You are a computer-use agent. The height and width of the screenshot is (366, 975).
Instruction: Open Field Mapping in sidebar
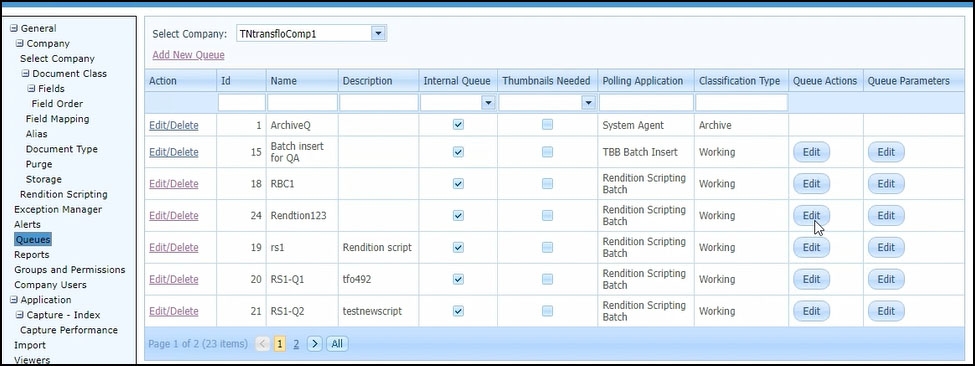pos(57,119)
